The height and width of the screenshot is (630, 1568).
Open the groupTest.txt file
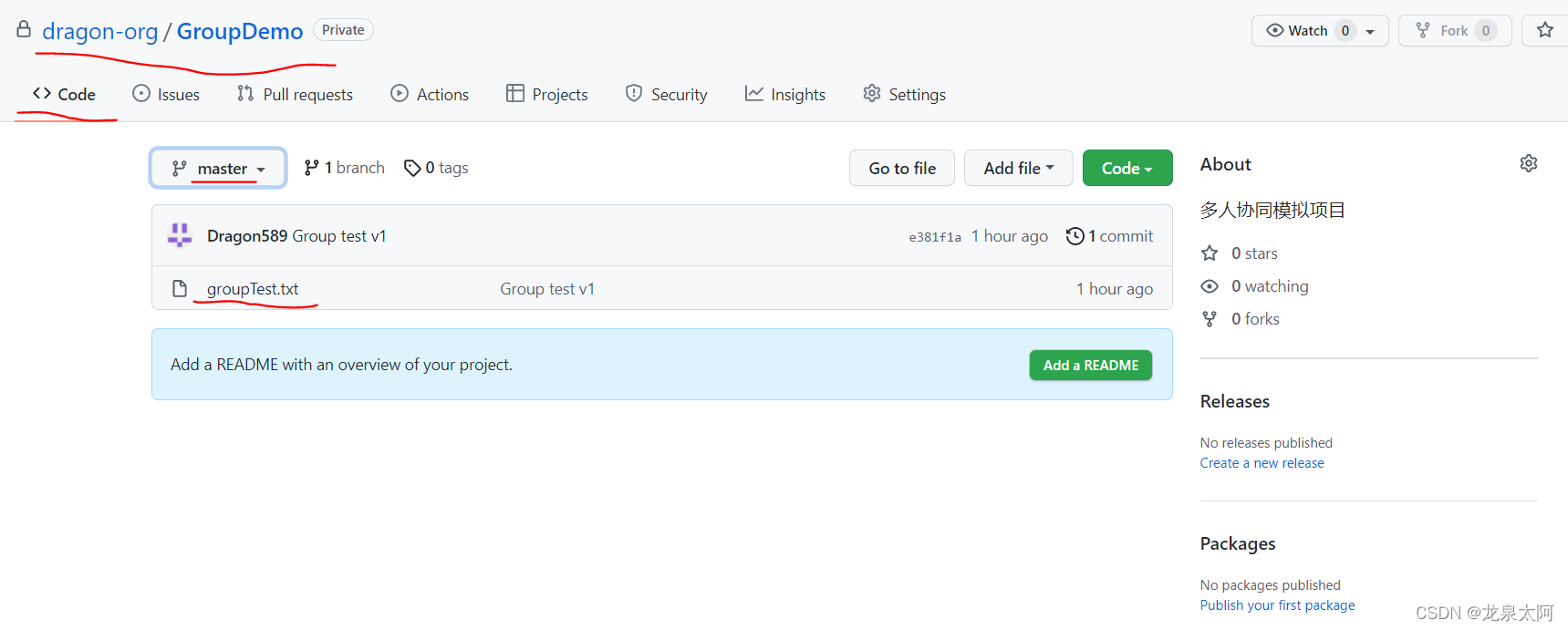pyautogui.click(x=253, y=289)
